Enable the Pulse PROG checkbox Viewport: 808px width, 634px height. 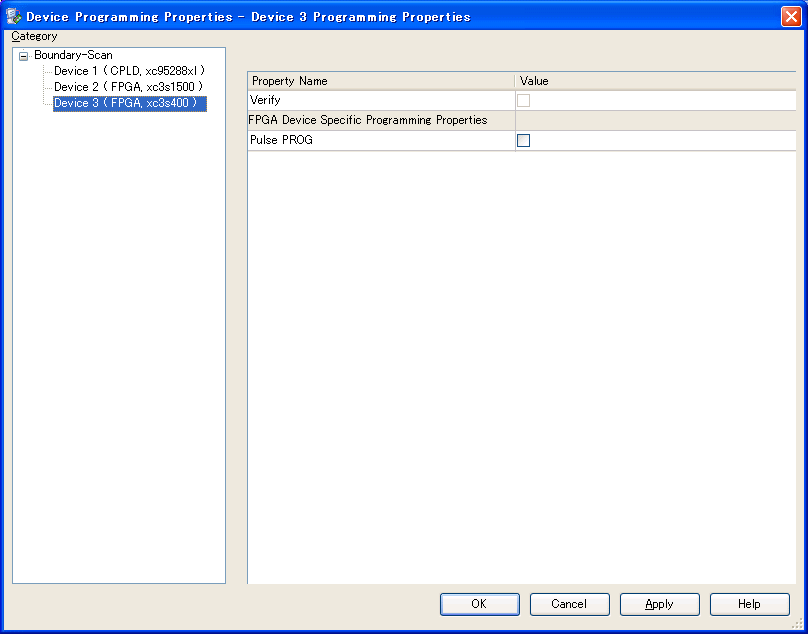(x=523, y=141)
